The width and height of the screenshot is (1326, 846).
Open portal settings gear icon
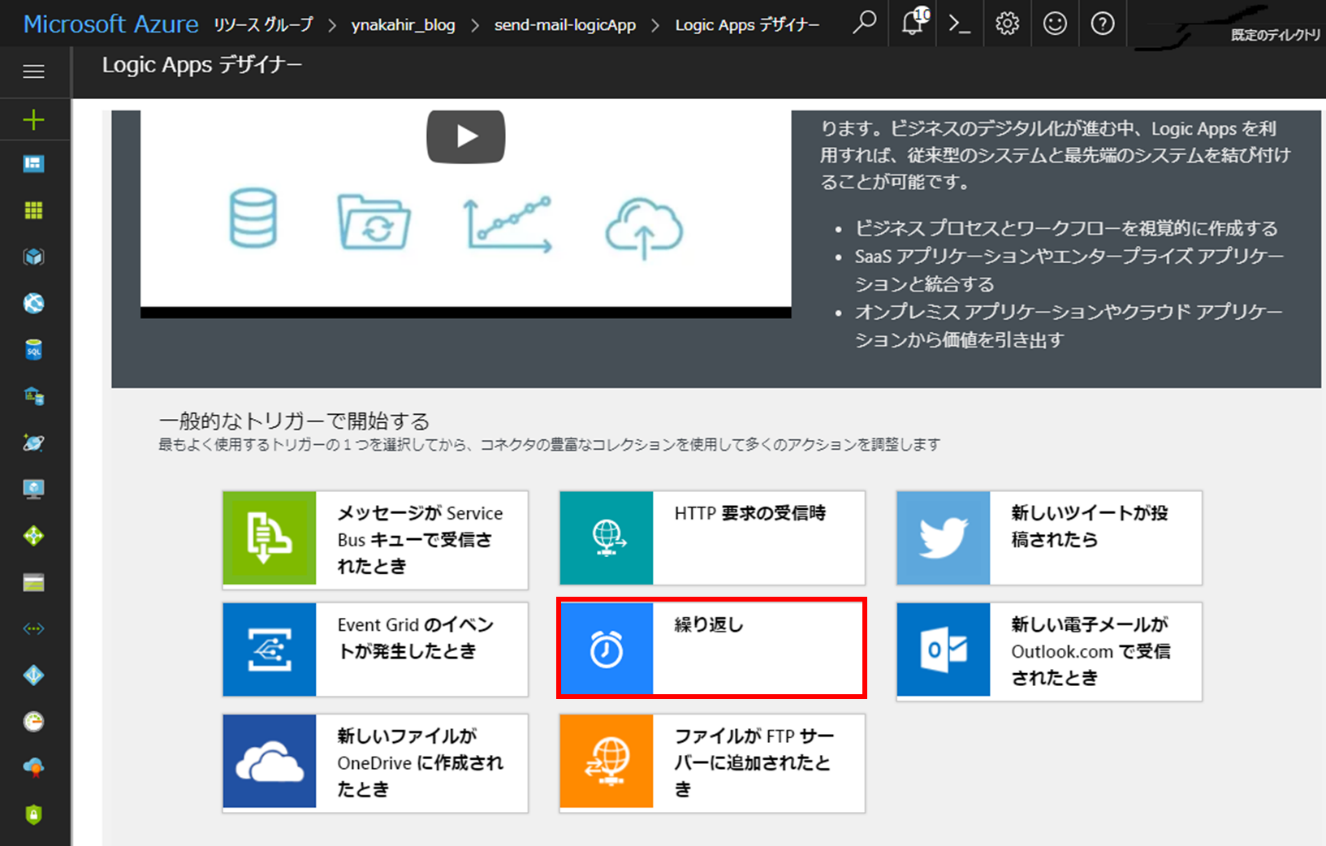(x=1007, y=23)
